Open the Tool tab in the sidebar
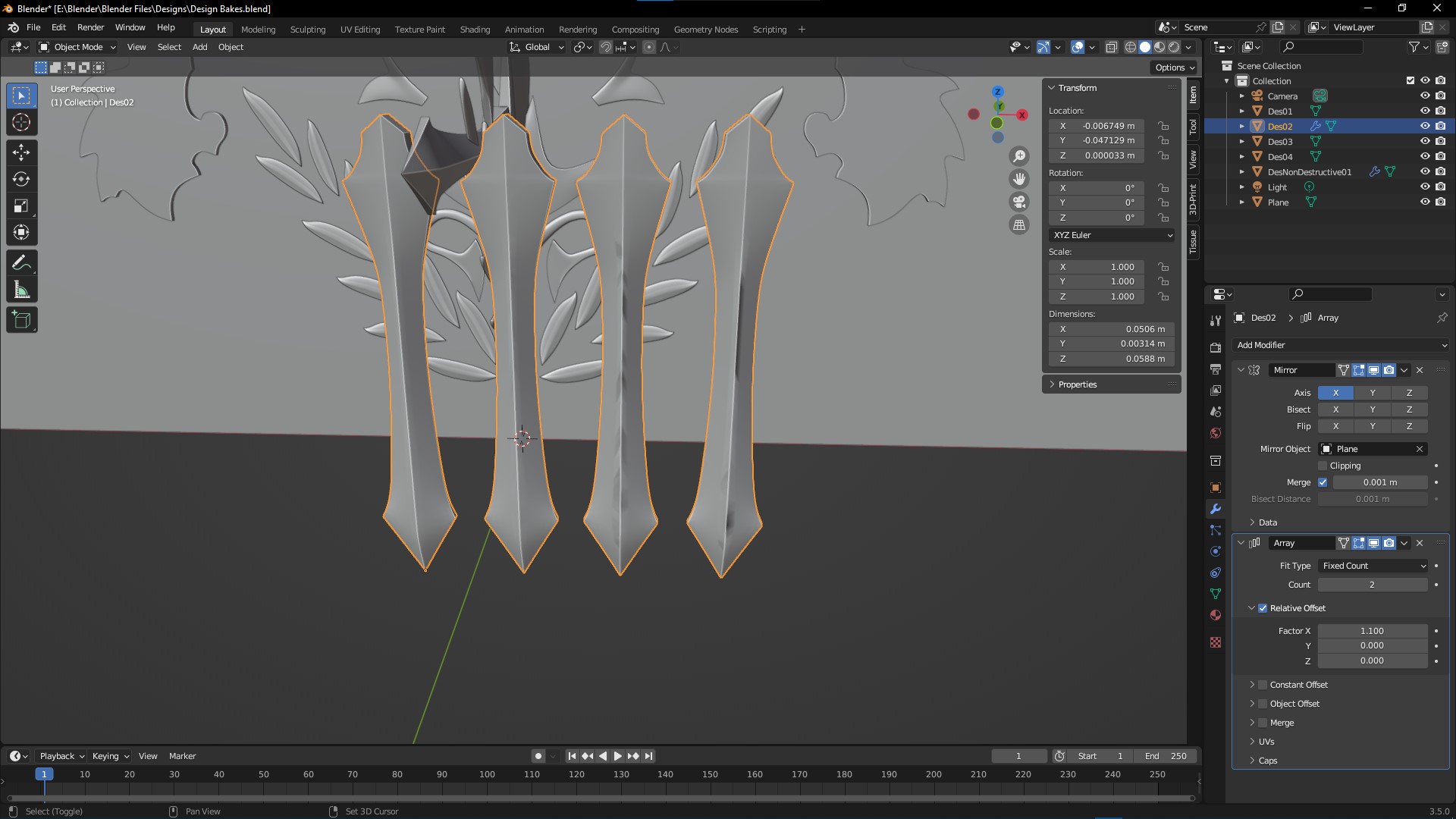 (x=1193, y=127)
